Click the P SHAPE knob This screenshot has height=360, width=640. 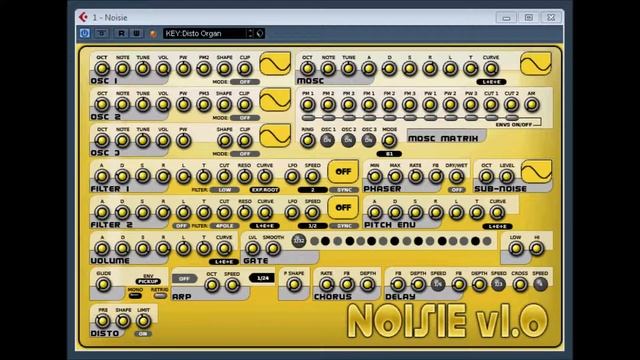pyautogui.click(x=294, y=284)
